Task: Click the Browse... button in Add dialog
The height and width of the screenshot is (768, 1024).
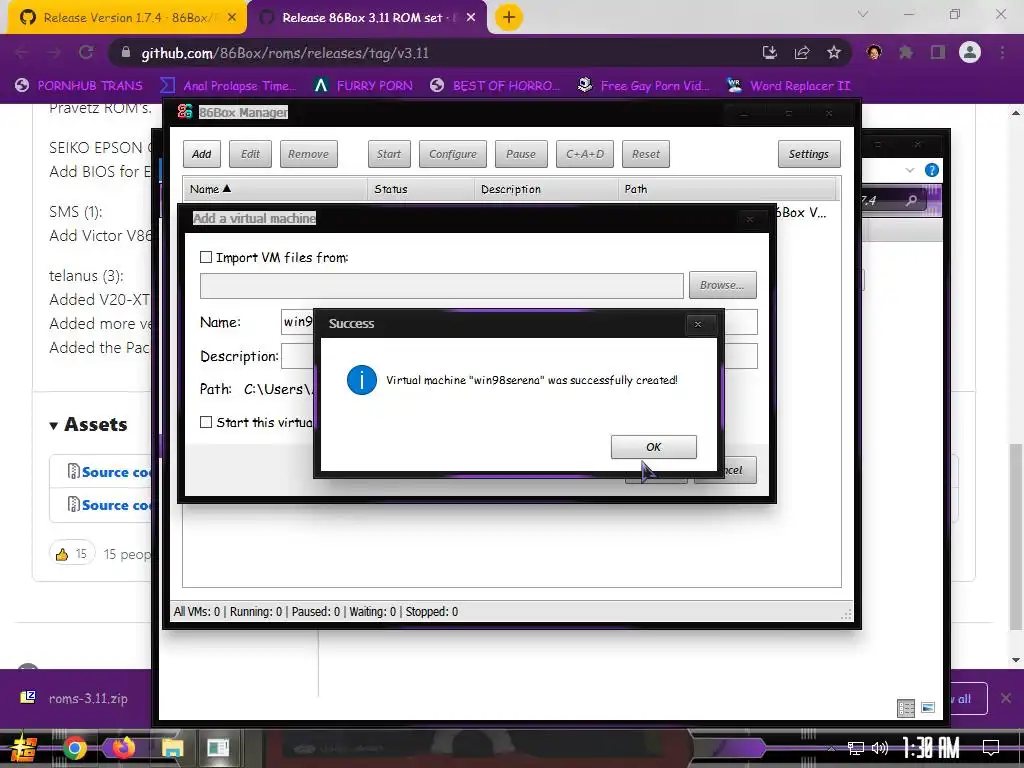Action: (722, 285)
